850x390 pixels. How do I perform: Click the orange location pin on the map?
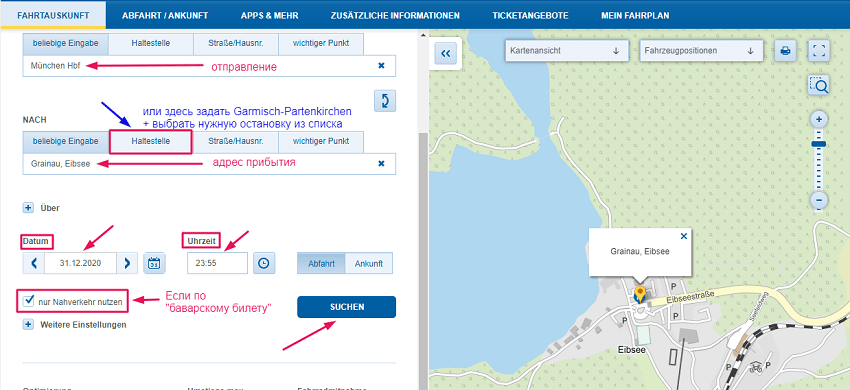pyautogui.click(x=640, y=295)
